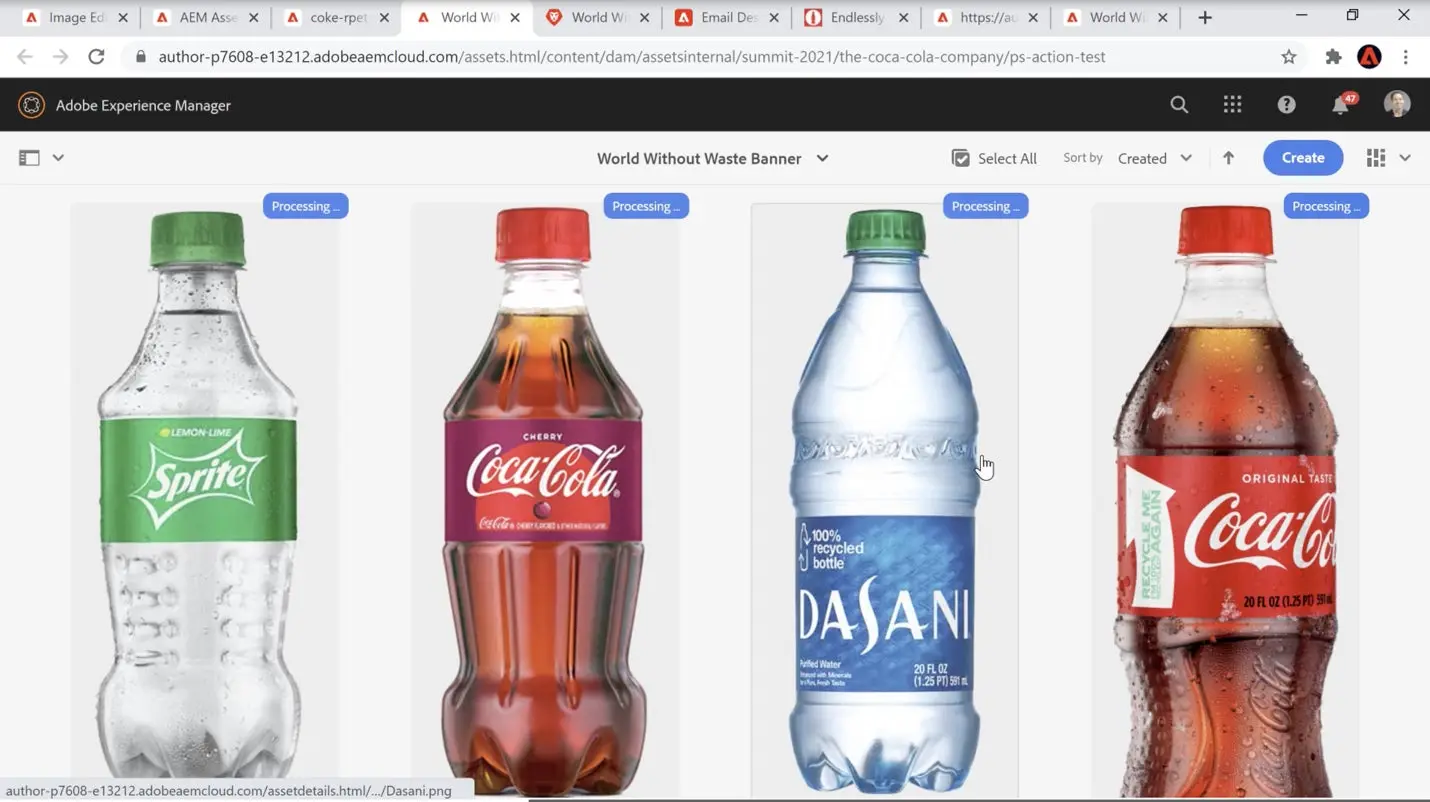
Task: Click Processing badge on Dasani asset
Action: [x=985, y=206]
